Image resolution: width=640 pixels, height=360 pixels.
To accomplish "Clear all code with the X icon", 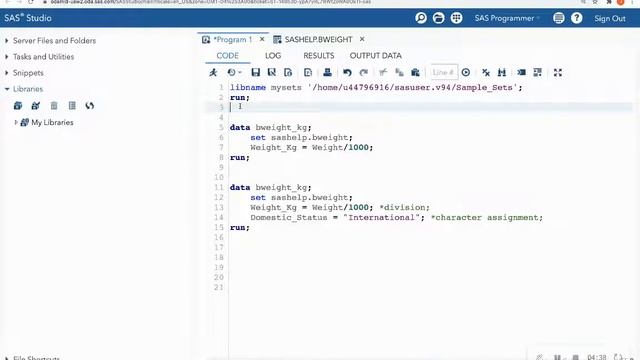I will pos(486,73).
